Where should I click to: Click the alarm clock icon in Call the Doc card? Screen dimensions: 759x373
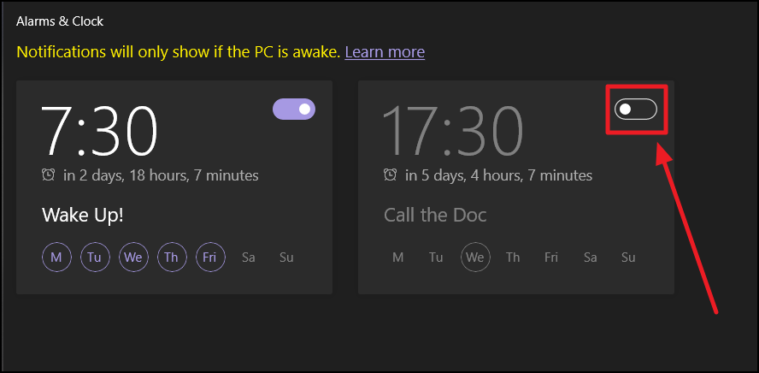point(390,175)
